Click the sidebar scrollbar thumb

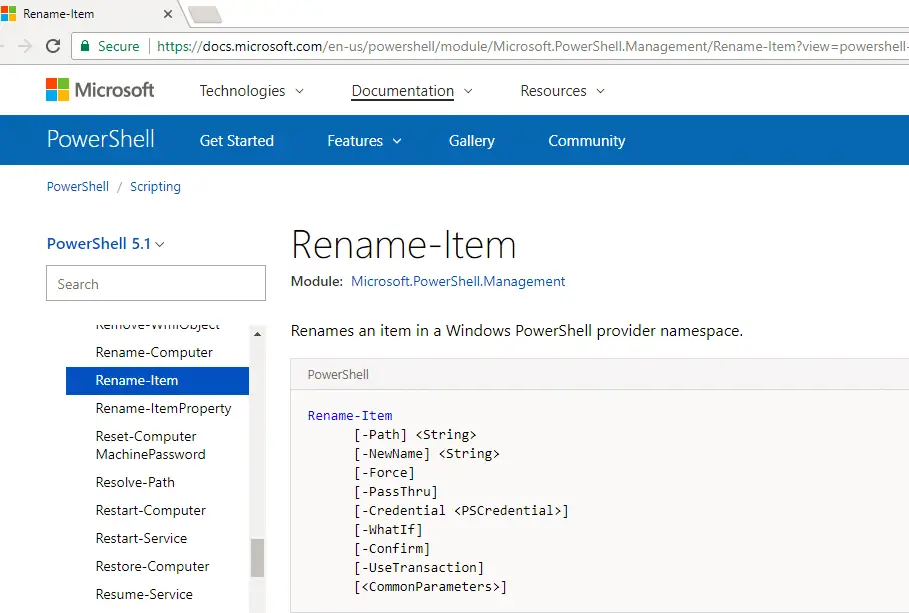(x=257, y=558)
